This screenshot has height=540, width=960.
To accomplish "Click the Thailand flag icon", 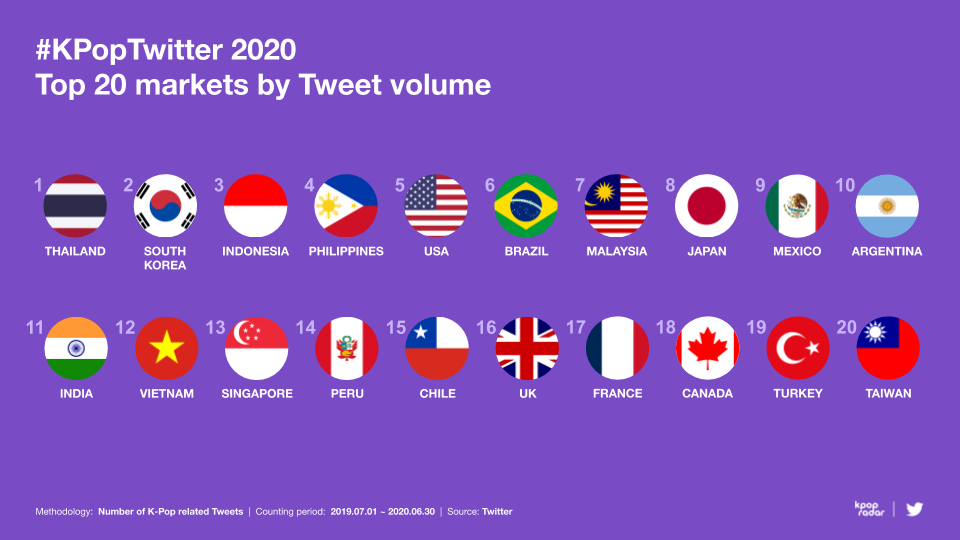I will 75,206.
